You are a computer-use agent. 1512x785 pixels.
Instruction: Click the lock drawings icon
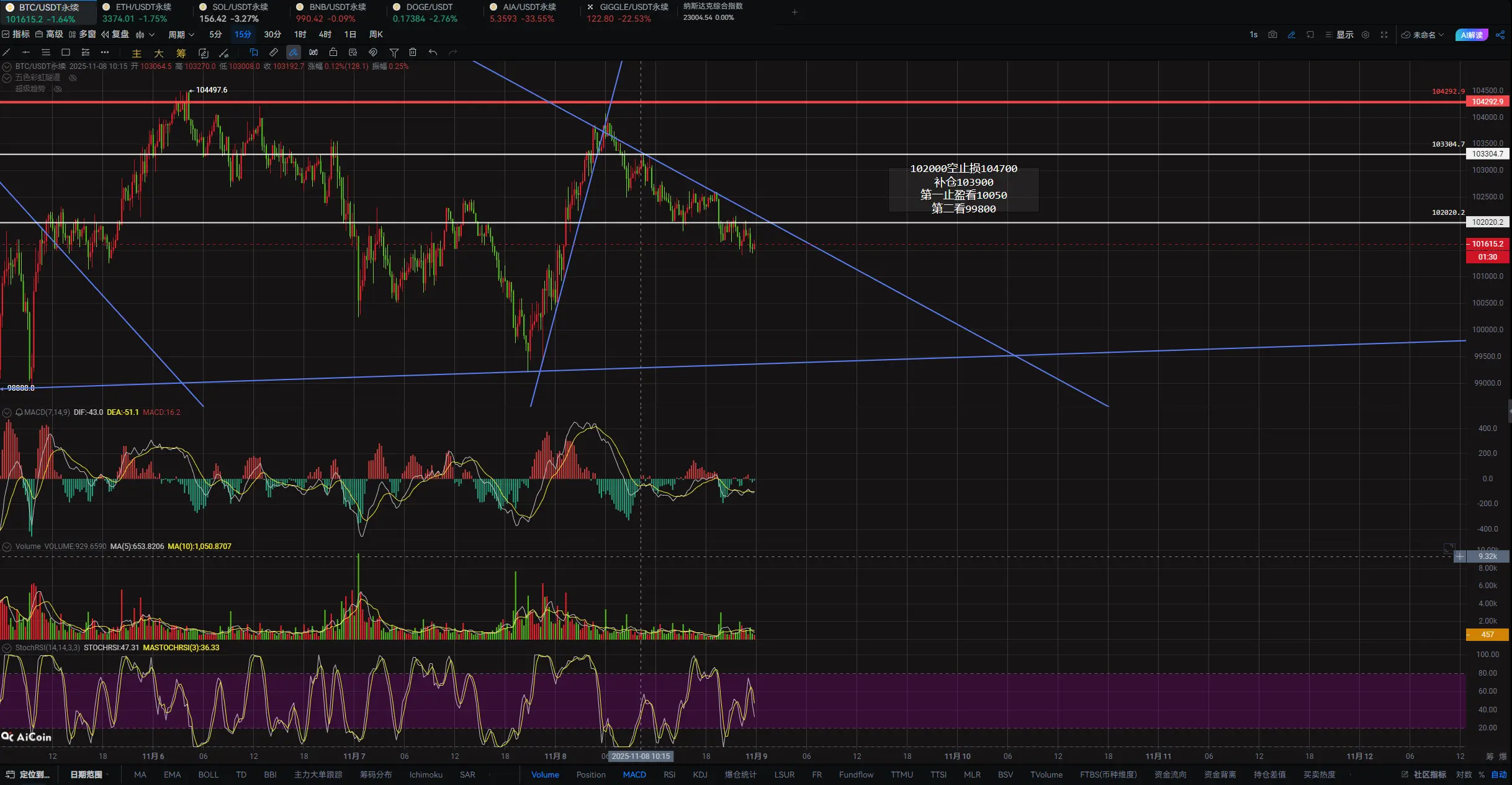point(333,52)
